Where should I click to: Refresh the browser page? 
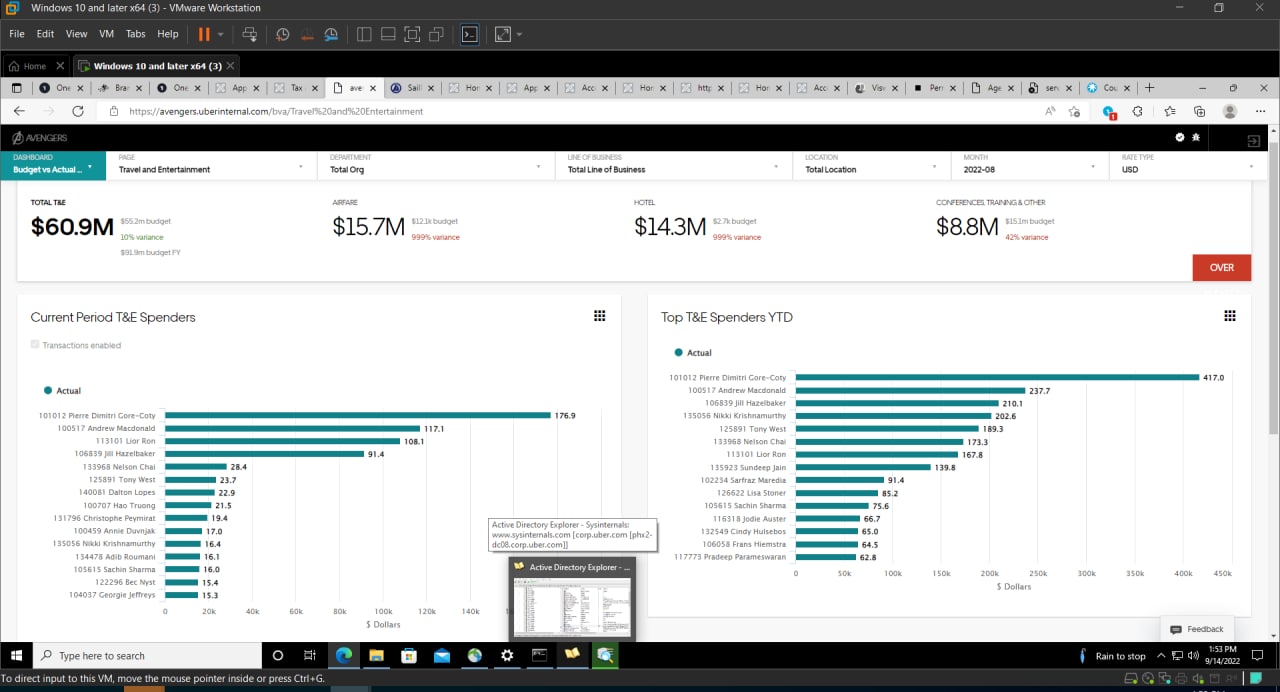78,111
